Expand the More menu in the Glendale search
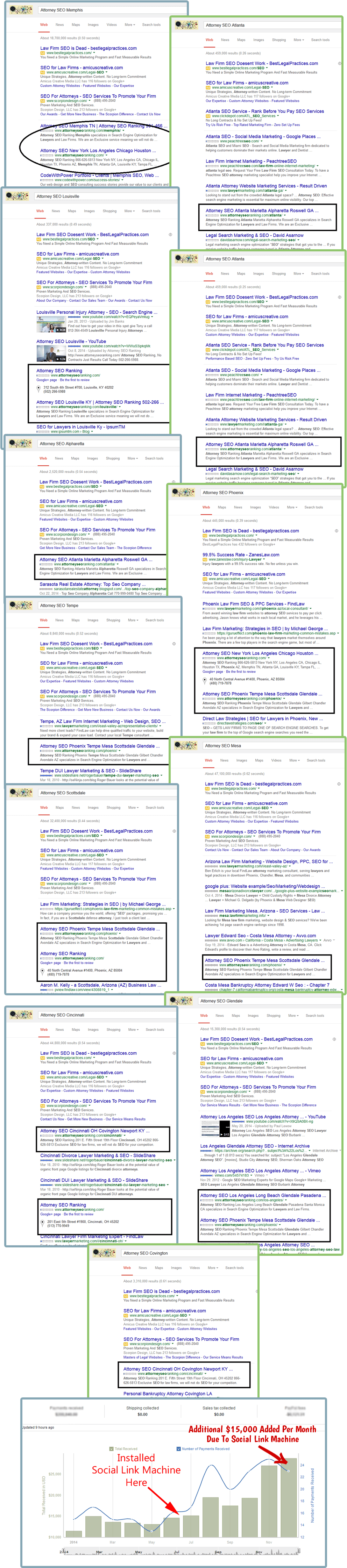The image size is (347, 1568). pos(293,1015)
